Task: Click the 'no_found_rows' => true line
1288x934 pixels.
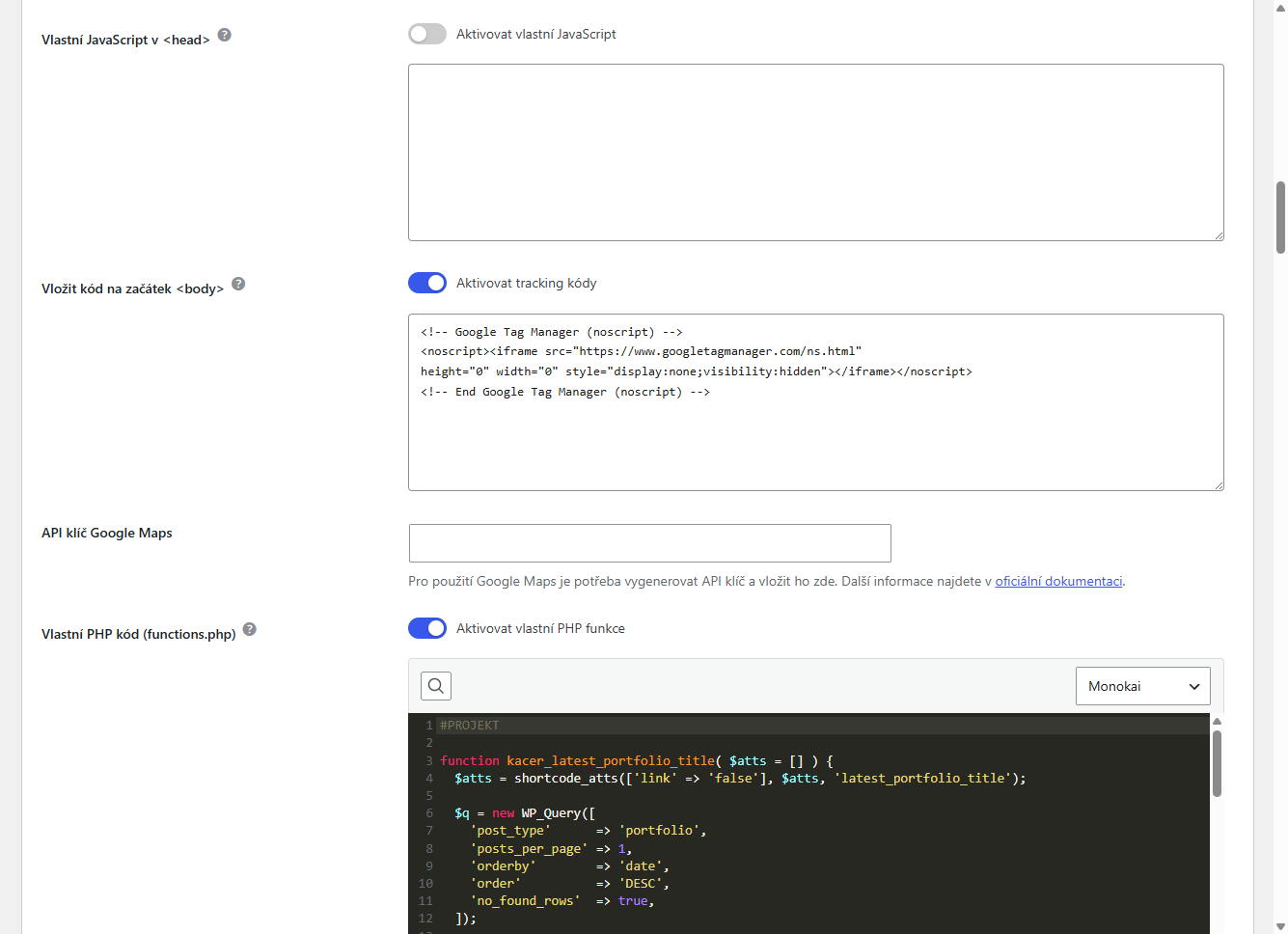Action: pos(562,901)
